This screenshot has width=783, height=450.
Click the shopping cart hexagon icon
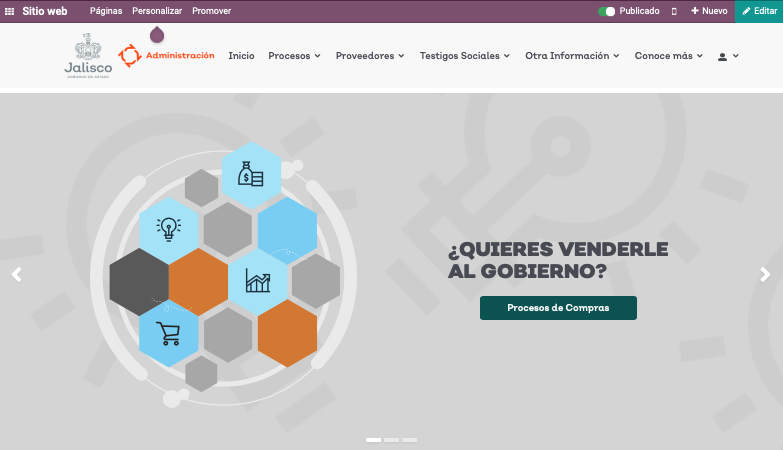169,333
